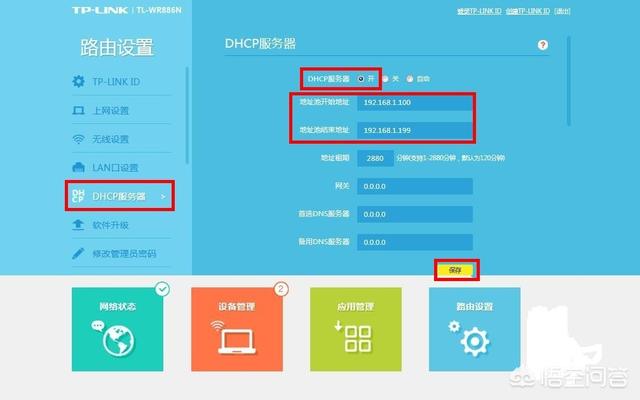Click the TP-LINK ID gear icon
640x400 pixels.
click(x=78, y=81)
